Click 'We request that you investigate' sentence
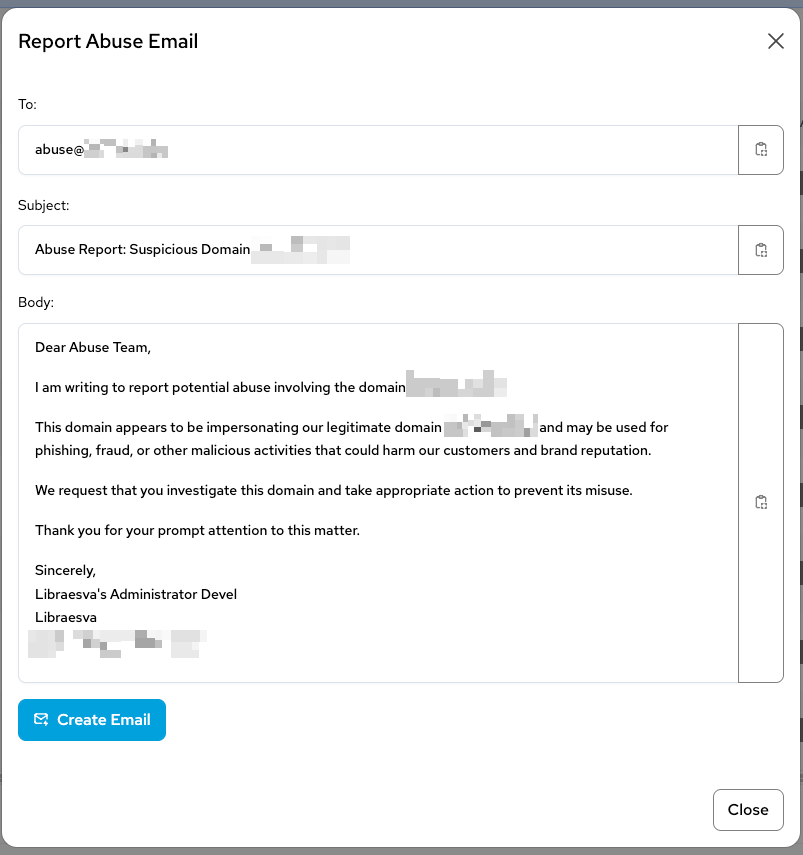This screenshot has width=803, height=855. coord(334,490)
